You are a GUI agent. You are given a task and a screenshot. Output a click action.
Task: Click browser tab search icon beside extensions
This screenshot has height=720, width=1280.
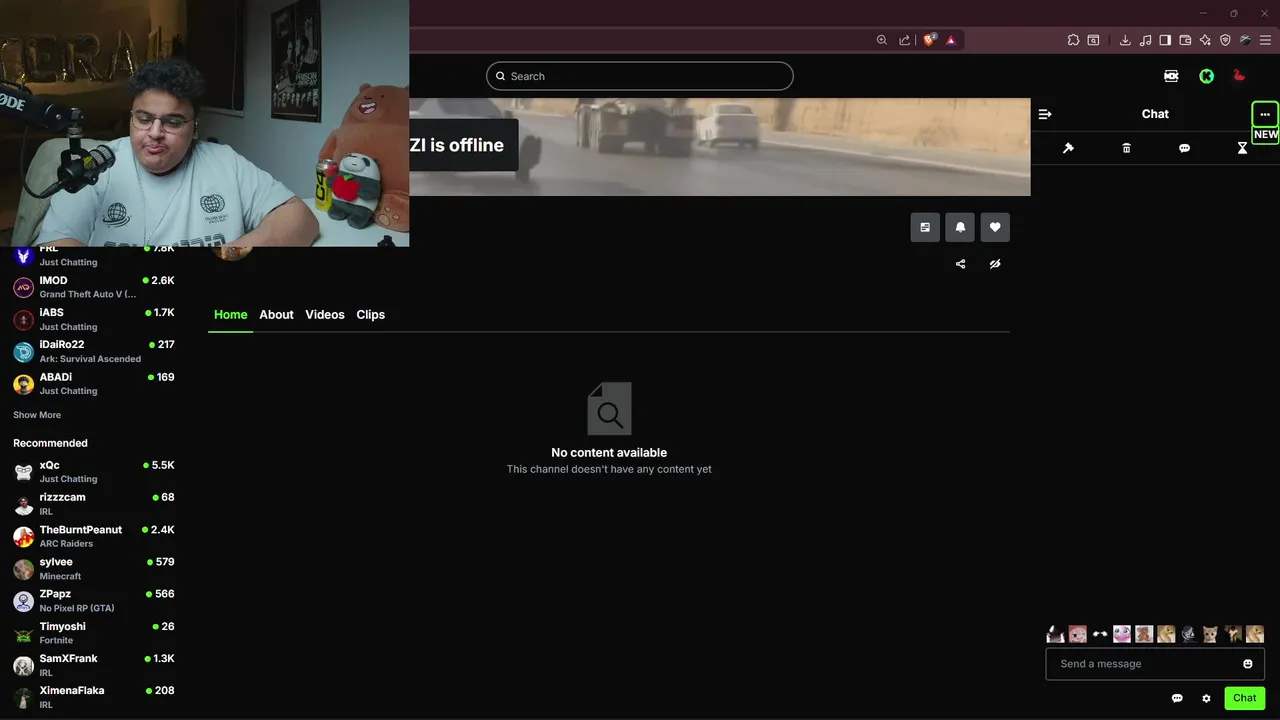1093,40
